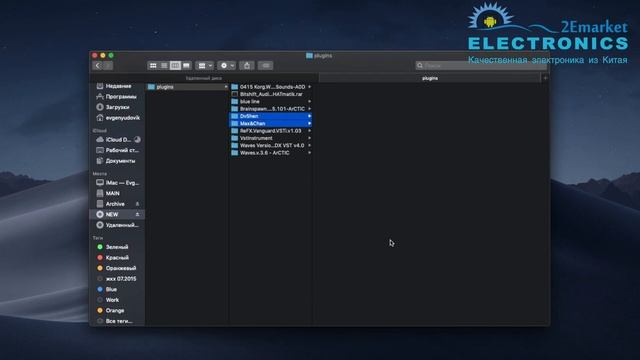This screenshot has height=360, width=640.
Task: Select the plugins folder in first column
Action: (187, 87)
